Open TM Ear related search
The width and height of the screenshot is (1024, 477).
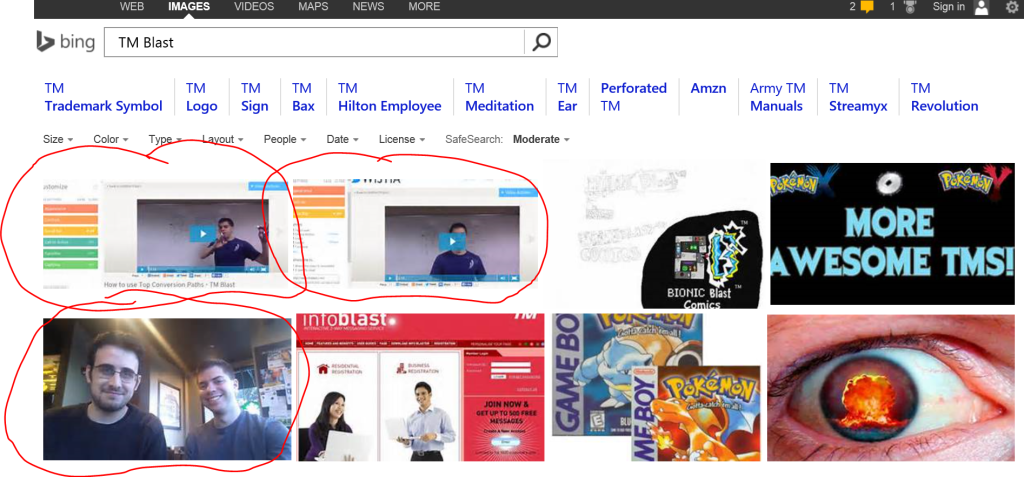568,97
